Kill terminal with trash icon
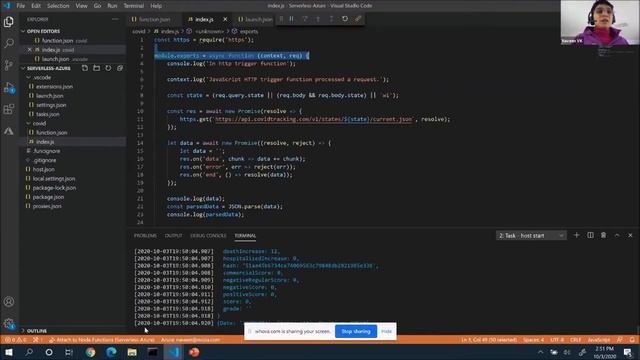640x360 pixels. click(x=603, y=236)
